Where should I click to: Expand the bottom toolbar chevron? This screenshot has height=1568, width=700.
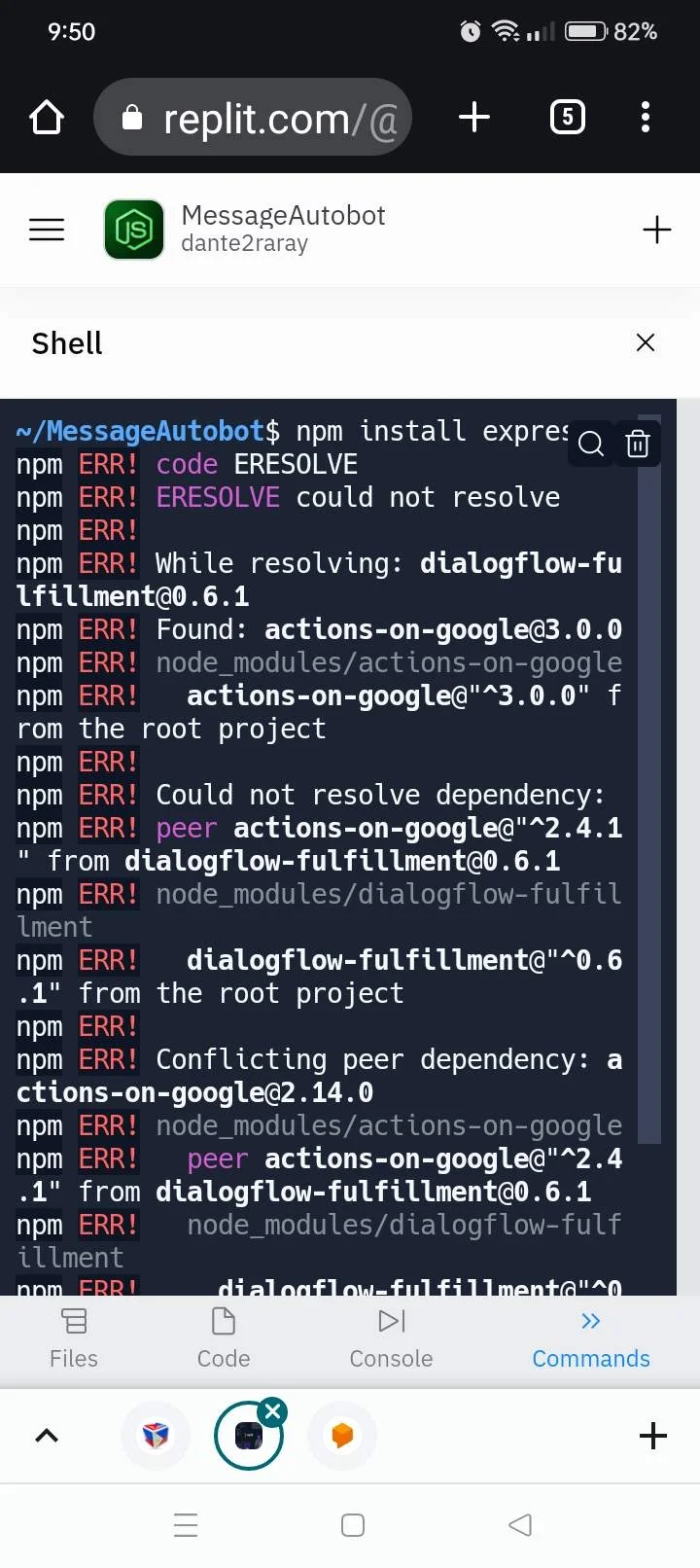47,1436
